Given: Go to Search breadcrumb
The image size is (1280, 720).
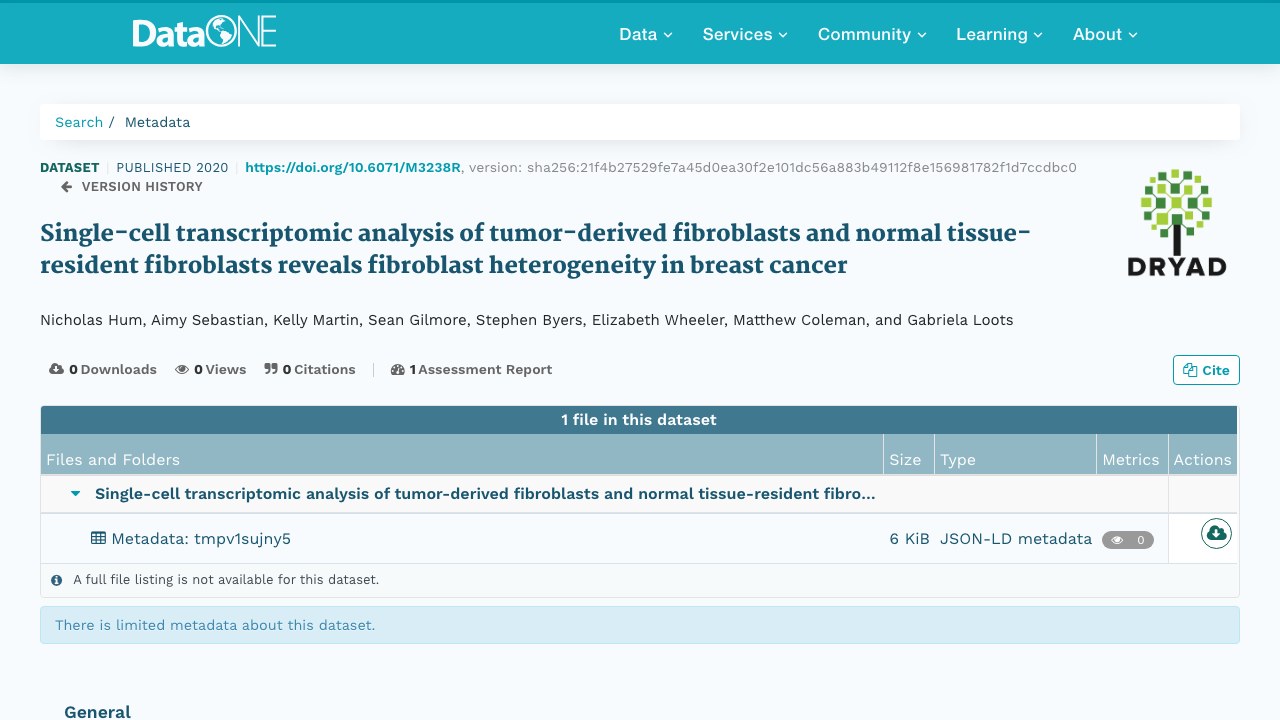Looking at the screenshot, I should [x=79, y=122].
